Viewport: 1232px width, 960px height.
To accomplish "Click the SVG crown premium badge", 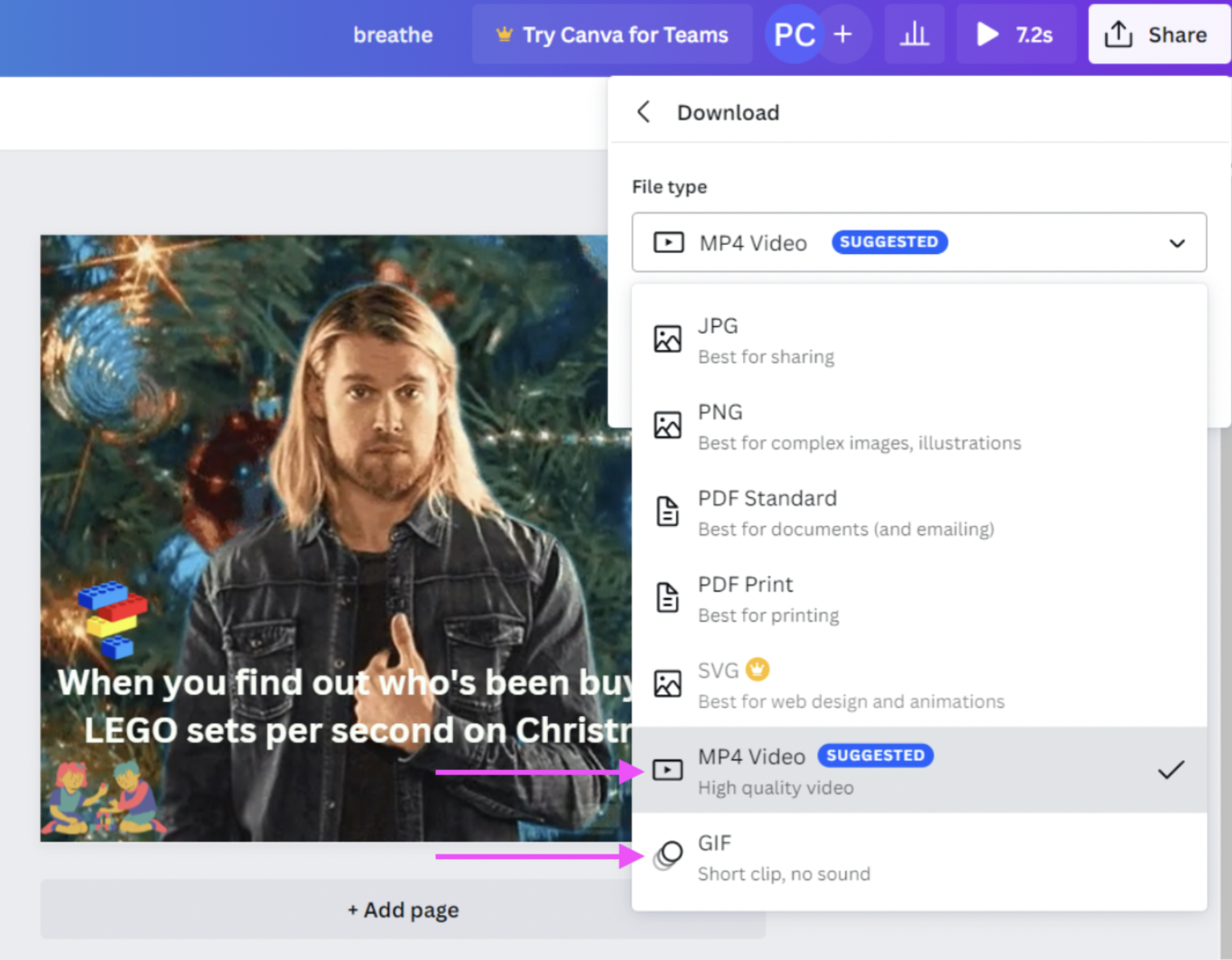I will (758, 670).
